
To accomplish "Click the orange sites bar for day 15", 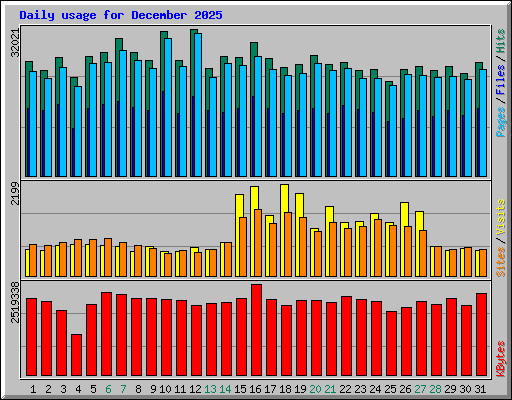I will point(243,247).
